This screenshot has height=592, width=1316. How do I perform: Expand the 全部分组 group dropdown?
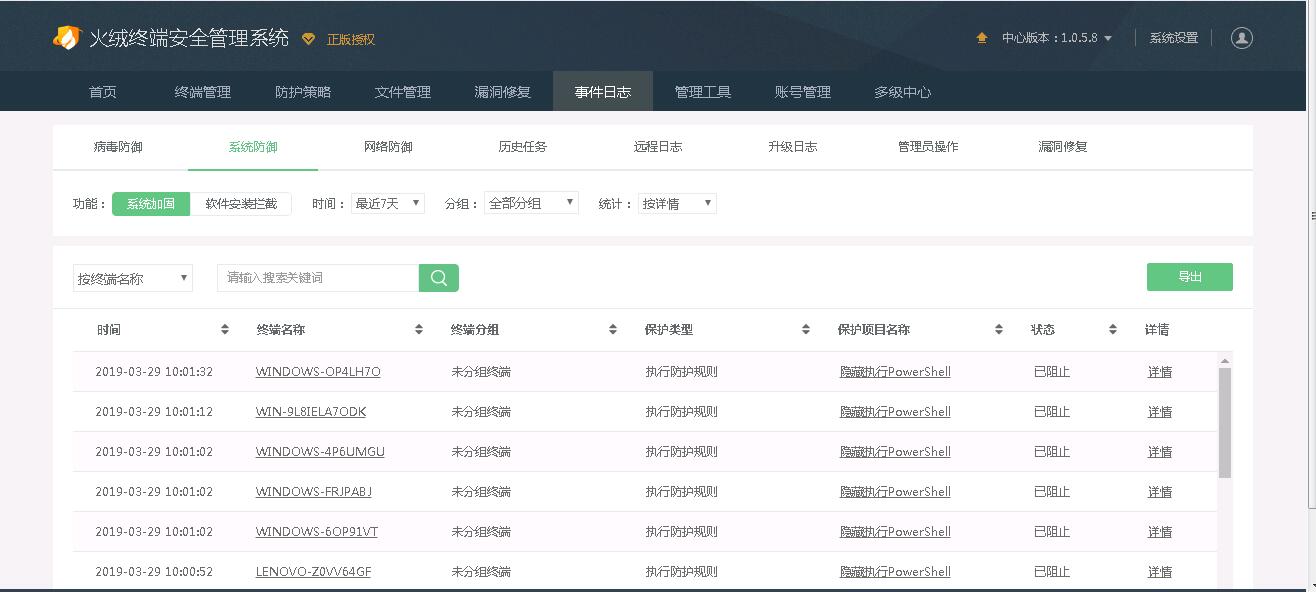point(531,204)
